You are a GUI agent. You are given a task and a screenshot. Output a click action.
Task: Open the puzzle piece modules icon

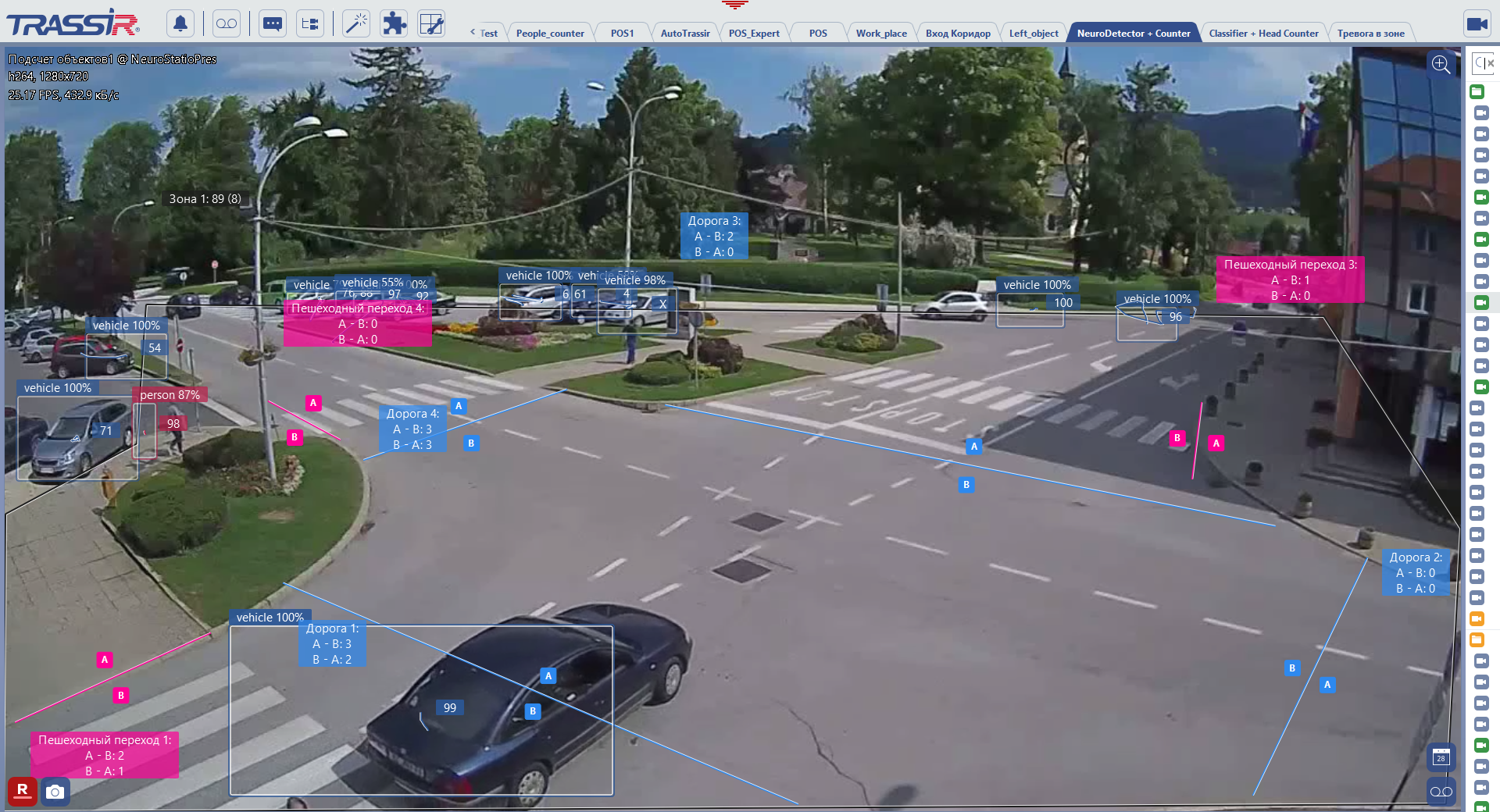(394, 23)
